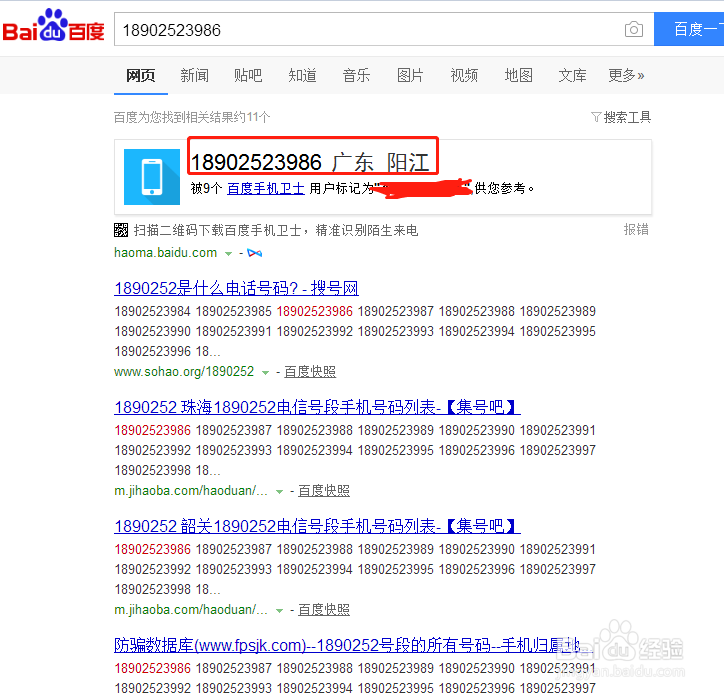Image resolution: width=724 pixels, height=697 pixels.
Task: Go to the 文库 tab
Action: pyautogui.click(x=573, y=75)
